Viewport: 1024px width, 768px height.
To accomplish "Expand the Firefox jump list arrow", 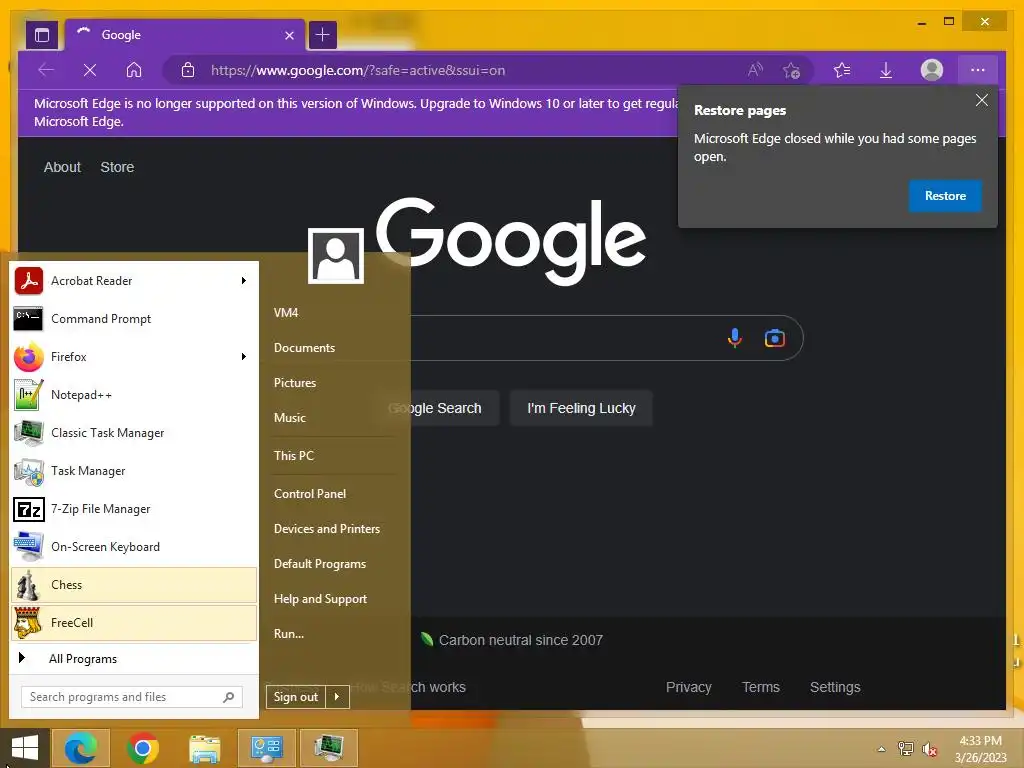I will point(244,357).
